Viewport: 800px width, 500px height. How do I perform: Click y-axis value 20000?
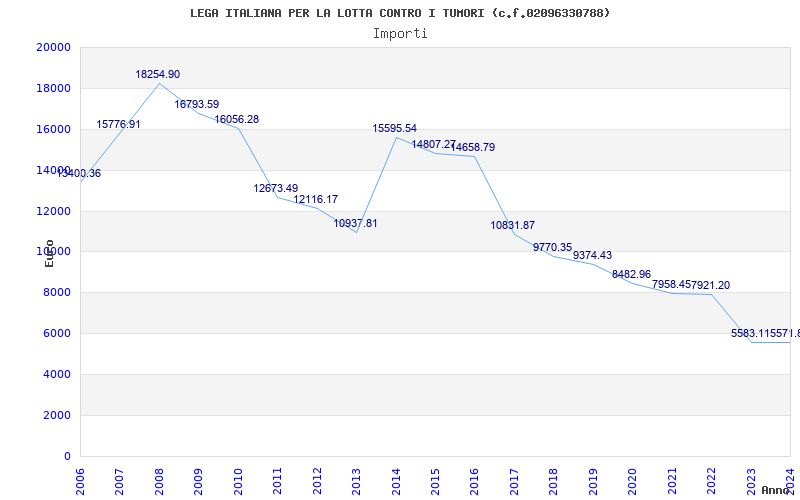tap(54, 47)
